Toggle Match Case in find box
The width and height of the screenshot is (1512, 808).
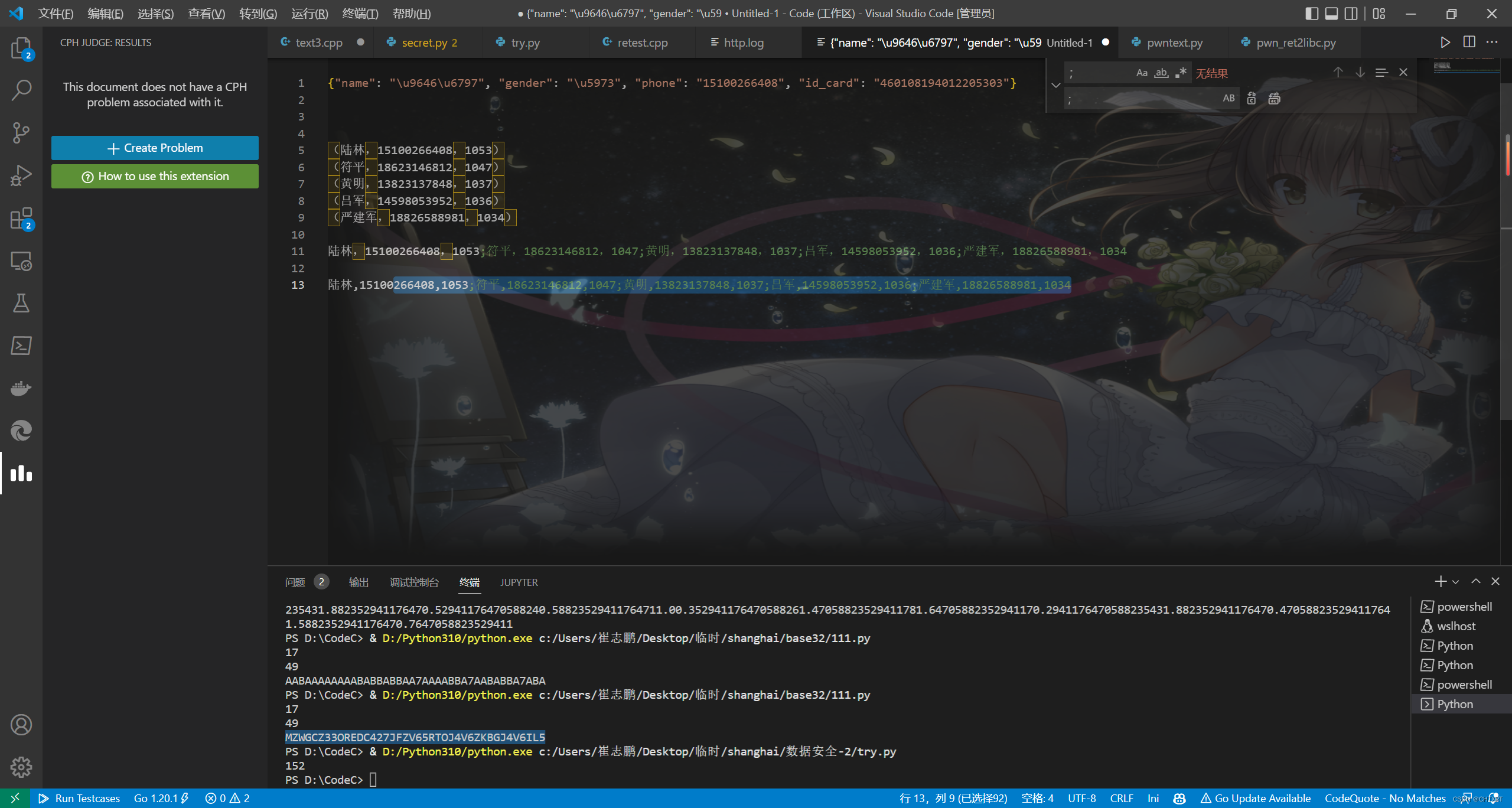1142,73
